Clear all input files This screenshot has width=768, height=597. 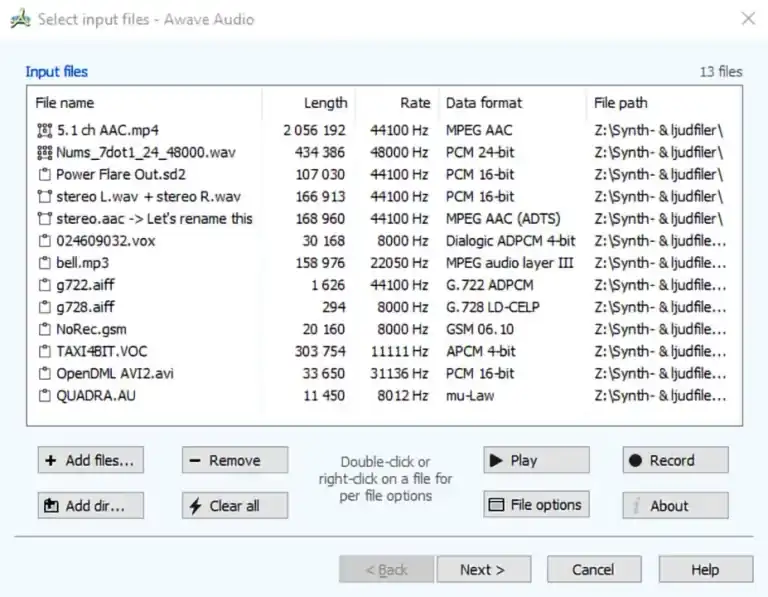[x=235, y=505]
